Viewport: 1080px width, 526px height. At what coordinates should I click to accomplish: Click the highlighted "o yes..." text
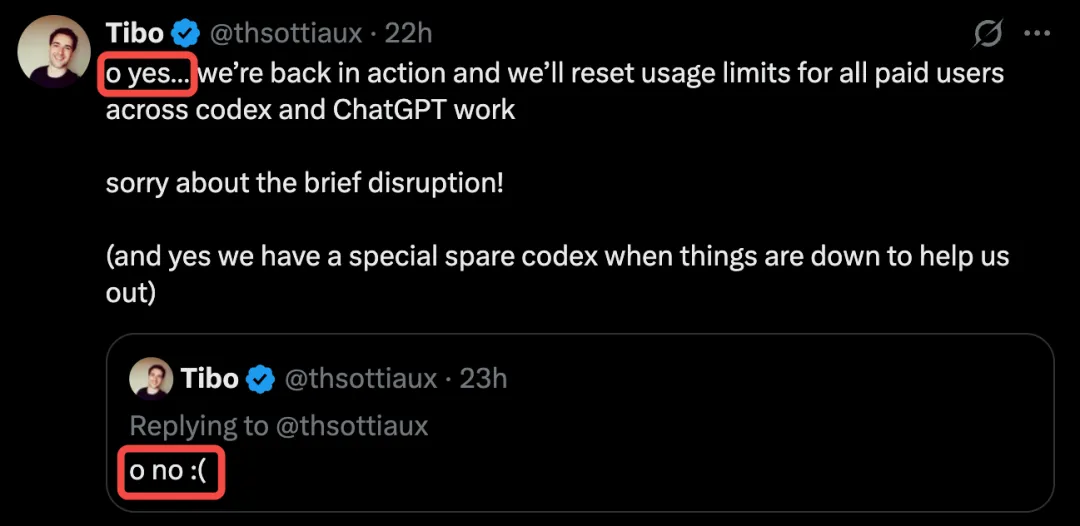(147, 73)
